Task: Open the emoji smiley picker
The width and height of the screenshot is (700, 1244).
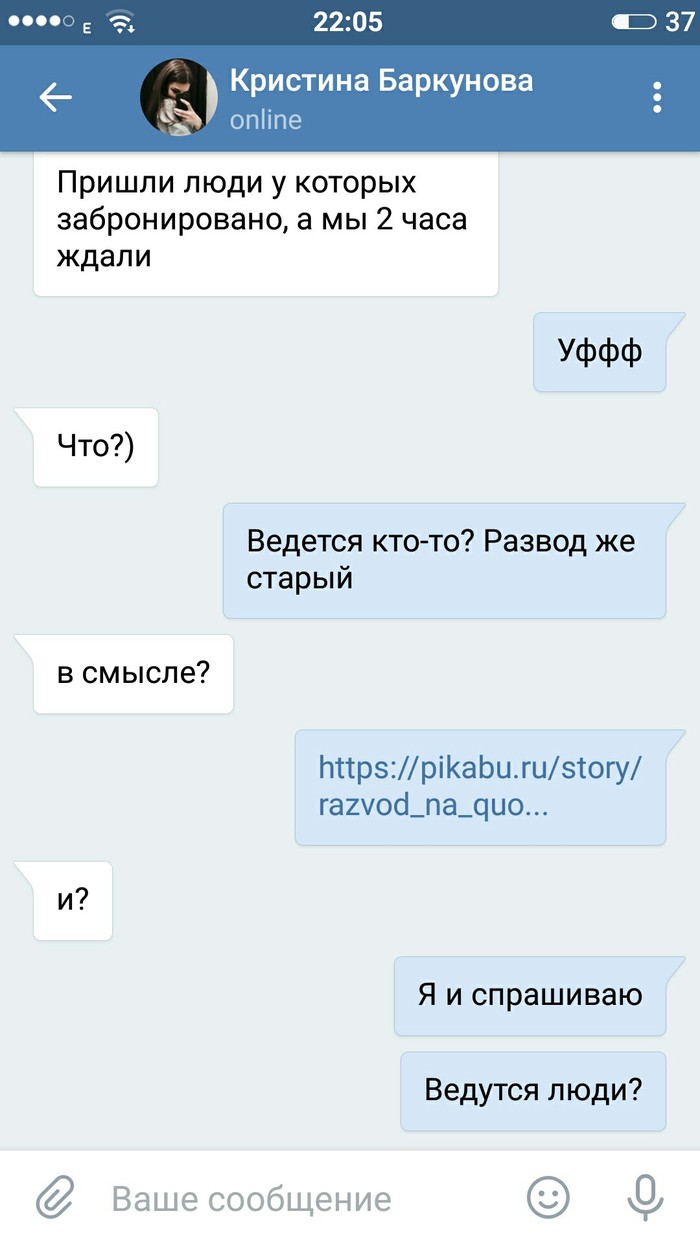Action: [x=548, y=1197]
